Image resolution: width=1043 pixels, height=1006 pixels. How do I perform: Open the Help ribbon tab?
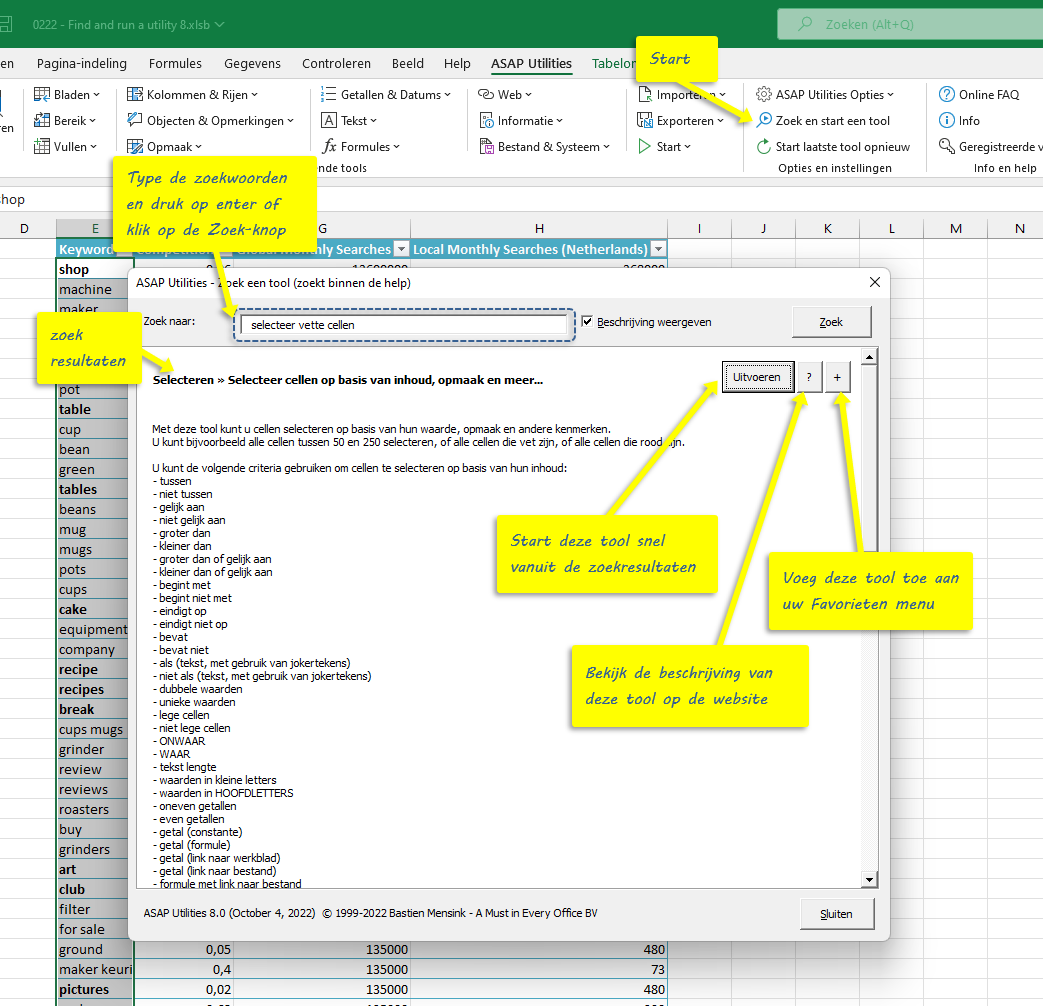[457, 63]
